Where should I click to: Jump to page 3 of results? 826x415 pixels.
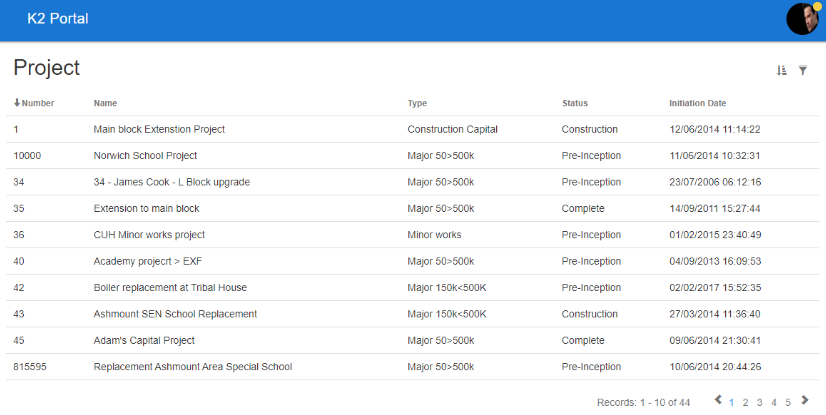click(759, 402)
